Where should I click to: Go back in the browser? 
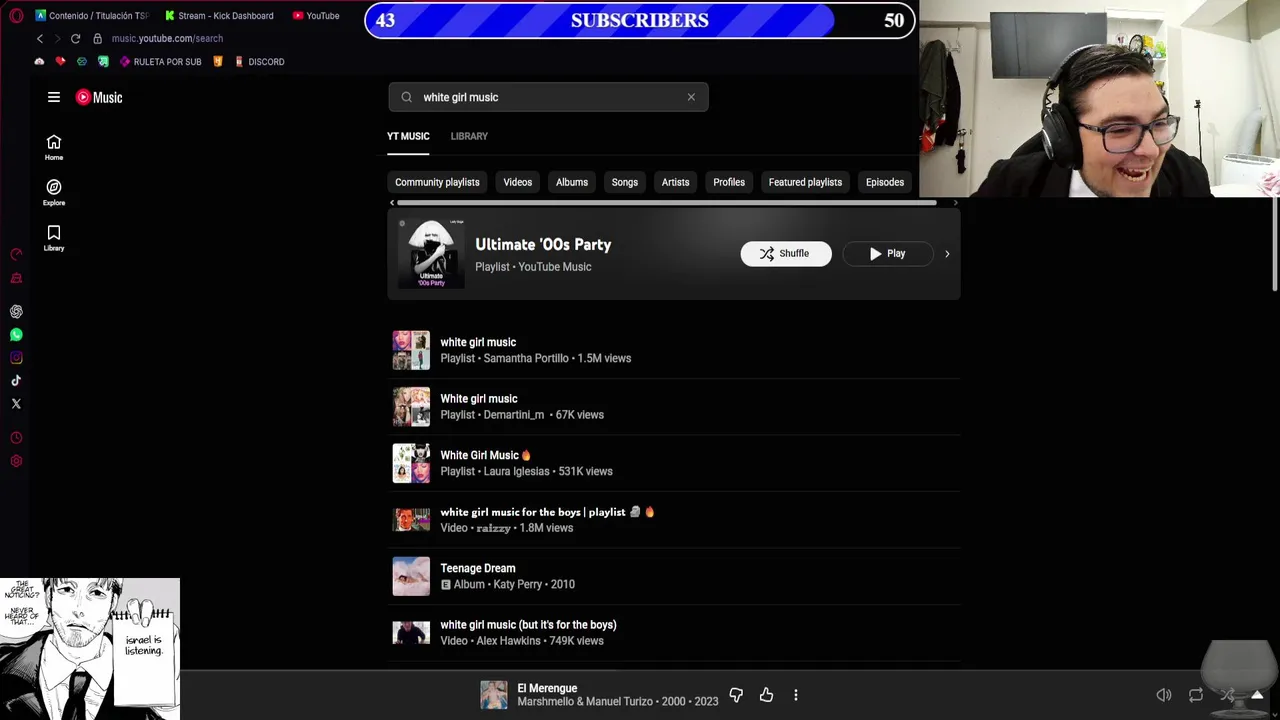point(40,38)
